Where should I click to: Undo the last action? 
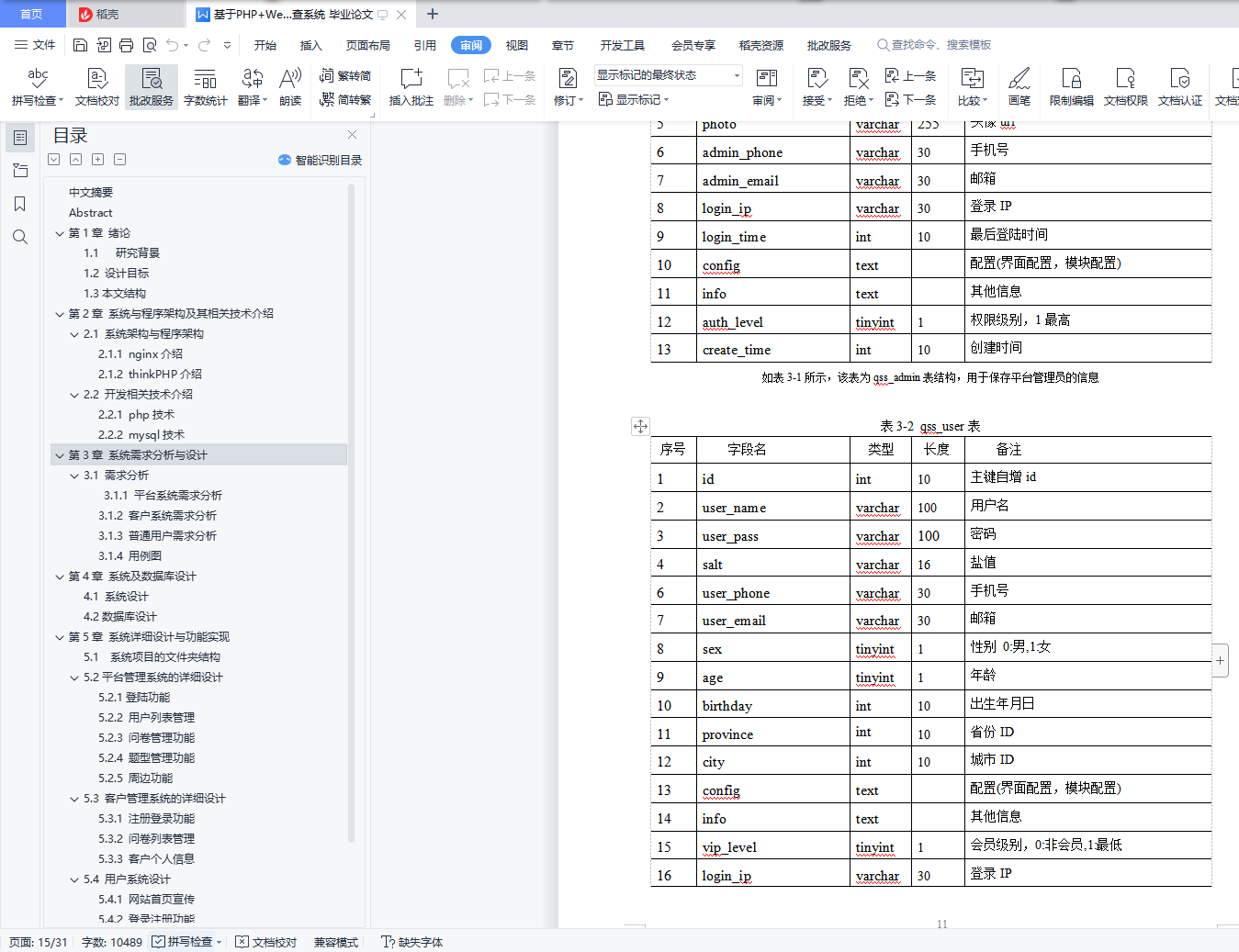[172, 45]
